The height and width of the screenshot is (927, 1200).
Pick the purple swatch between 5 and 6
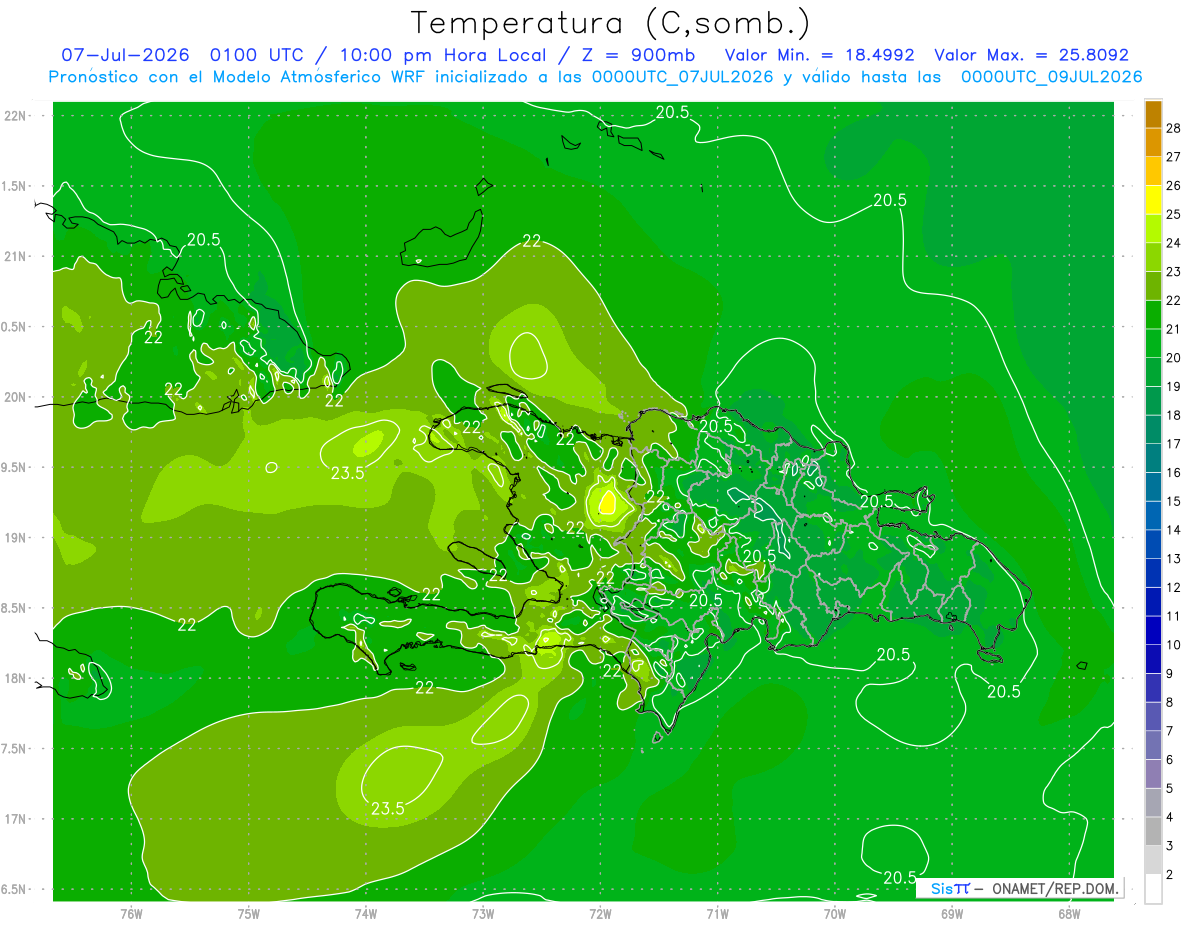(x=1153, y=774)
